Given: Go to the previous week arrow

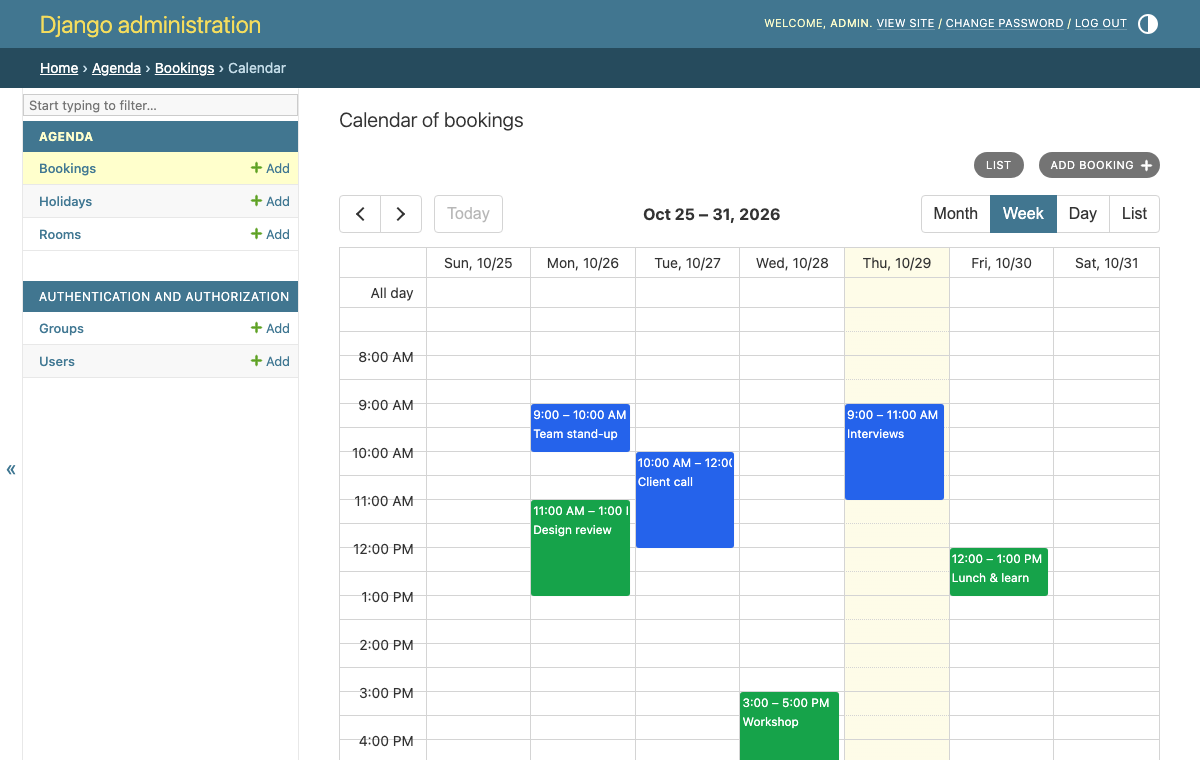Looking at the screenshot, I should click(x=360, y=214).
